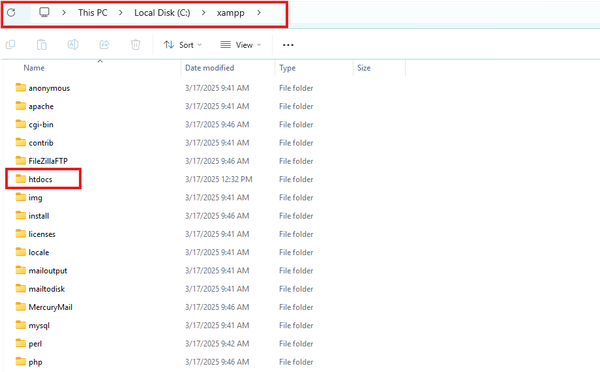This screenshot has width=600, height=372.
Task: Click the htdocs date 3/17/2025 12:32 PM
Action: point(218,179)
